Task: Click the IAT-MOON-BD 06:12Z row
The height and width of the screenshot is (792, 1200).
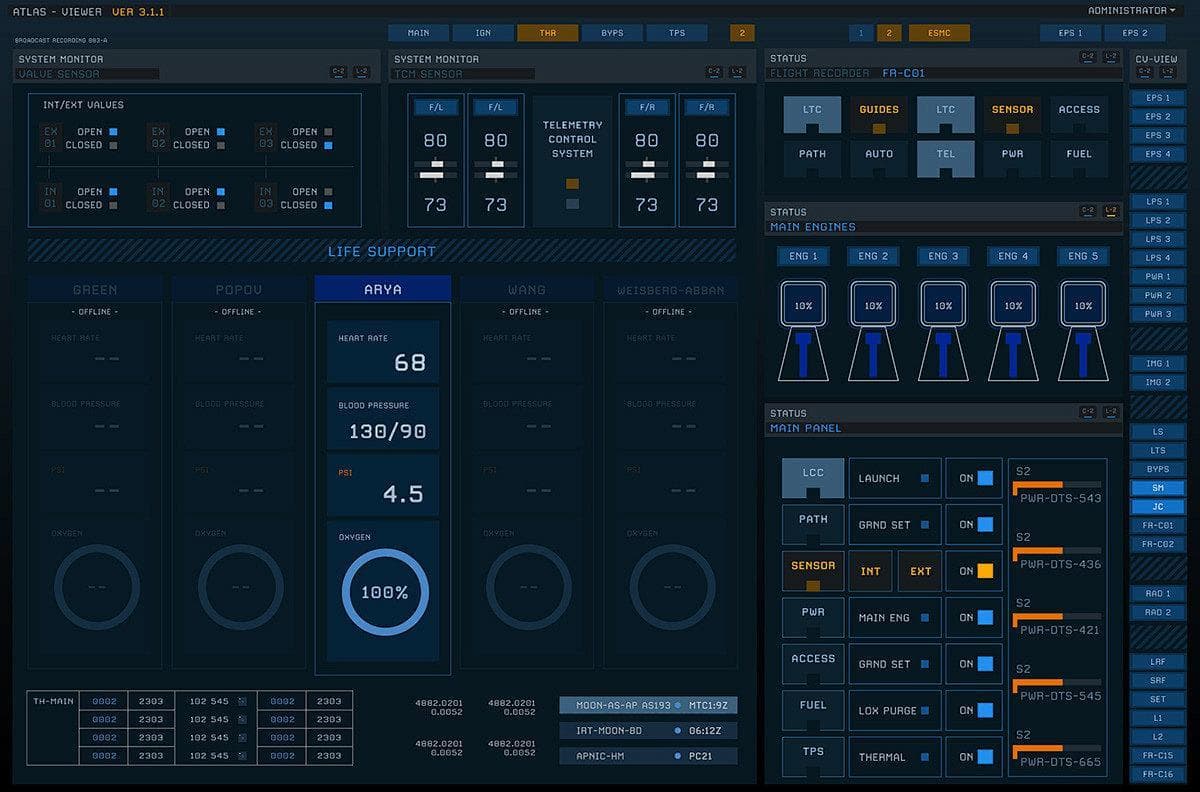Action: pyautogui.click(x=648, y=730)
